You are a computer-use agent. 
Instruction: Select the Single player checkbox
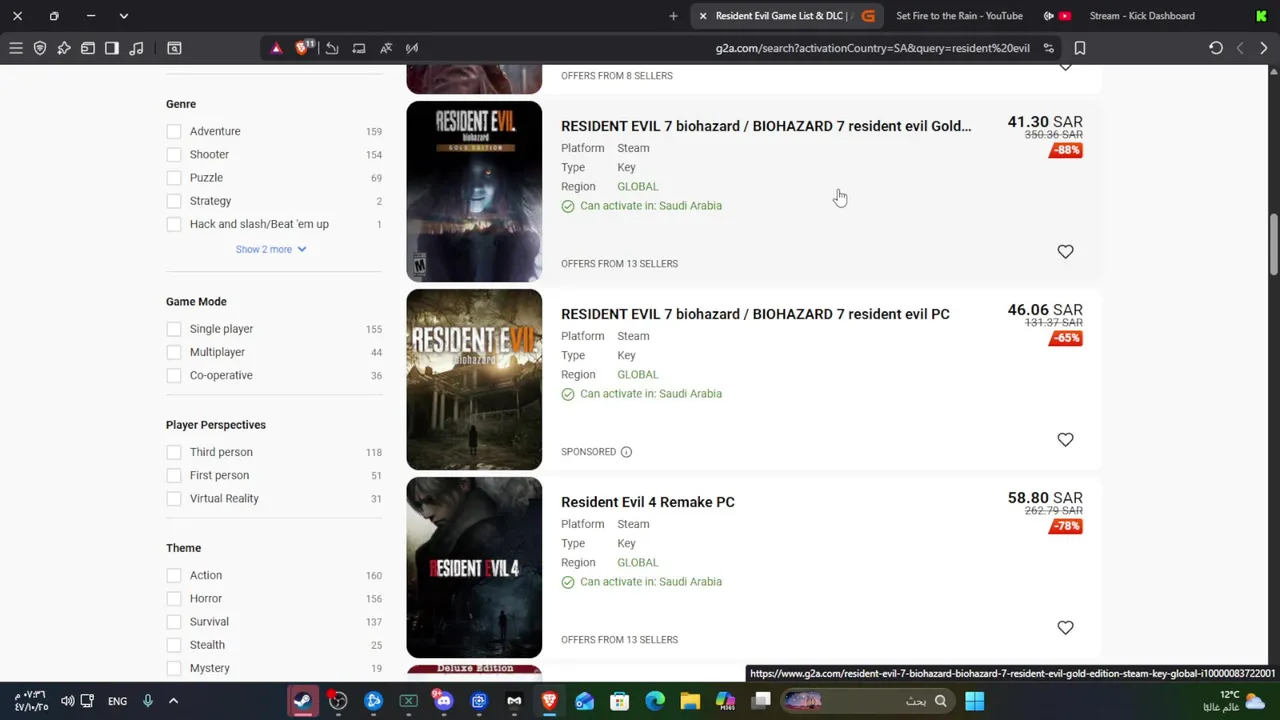[174, 329]
